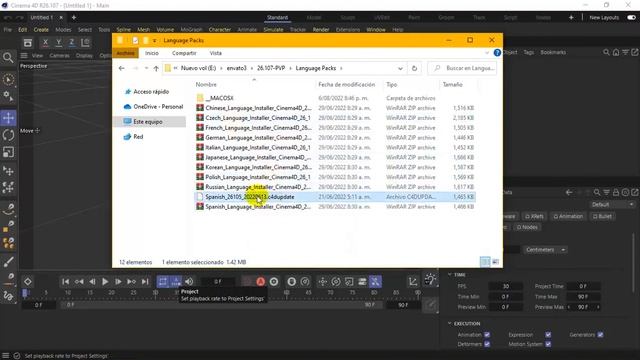Collapse the EXECUTION section

(449, 323)
